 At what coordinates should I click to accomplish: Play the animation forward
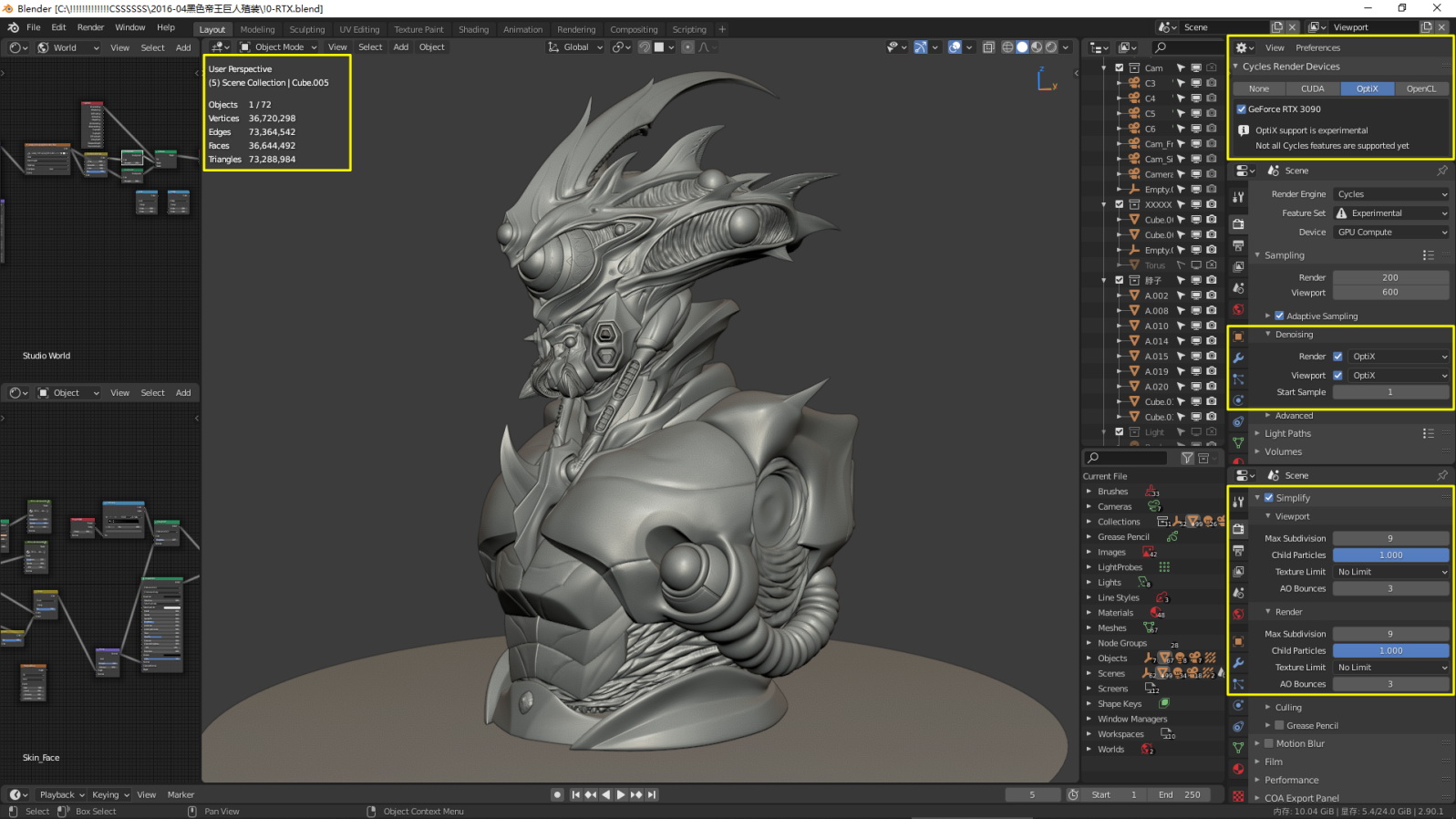[x=621, y=794]
